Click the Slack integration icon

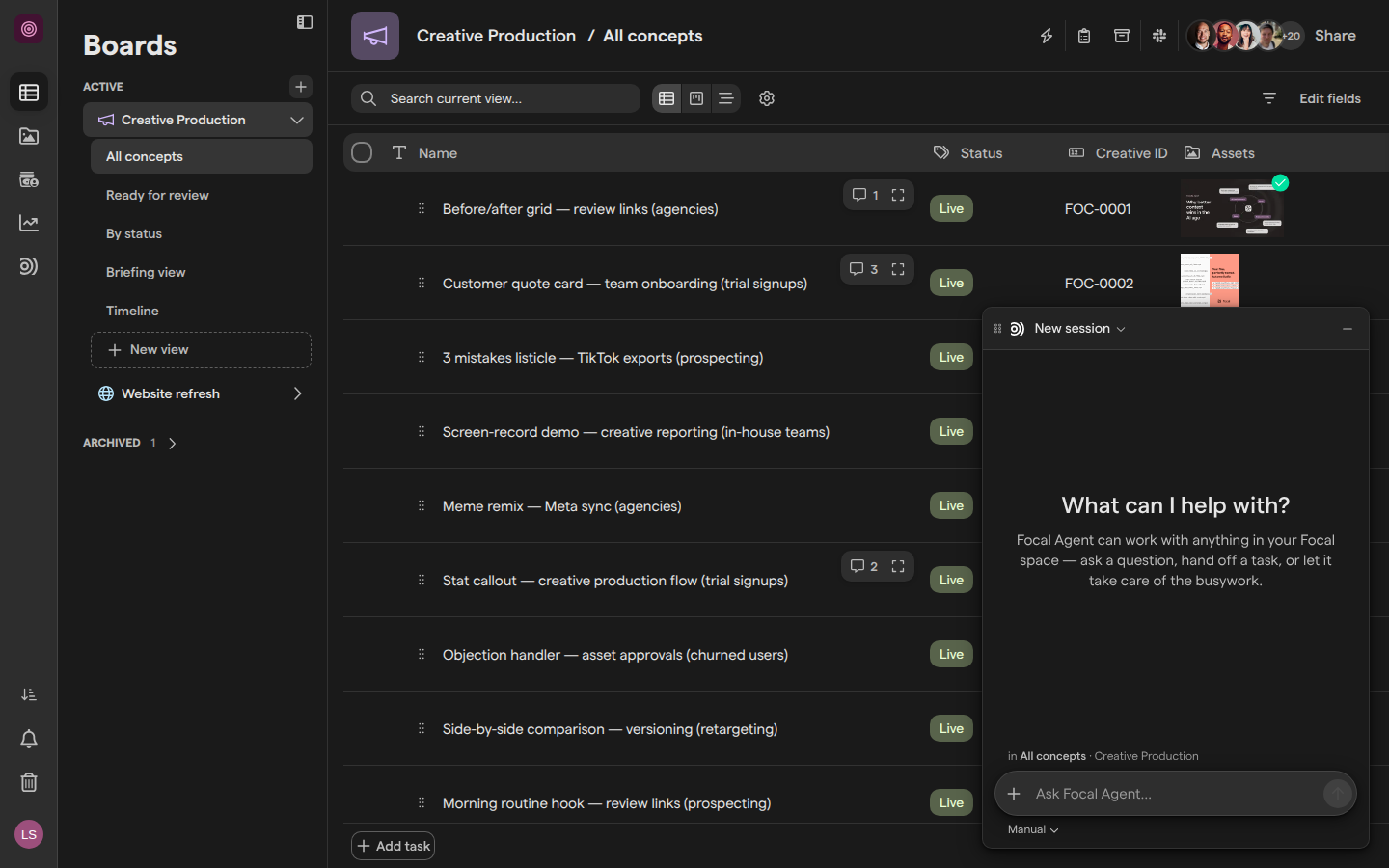(1159, 36)
